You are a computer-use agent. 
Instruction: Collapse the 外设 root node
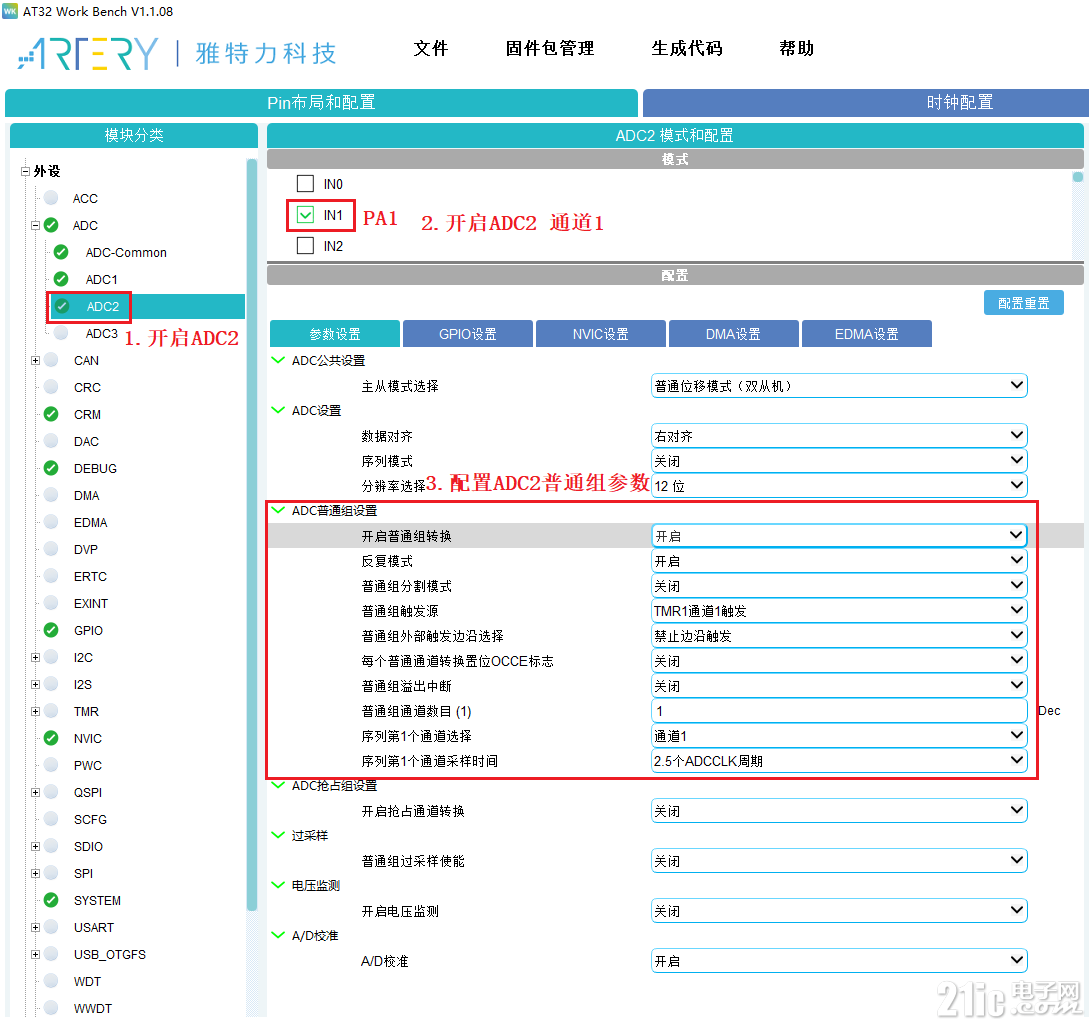(x=25, y=171)
